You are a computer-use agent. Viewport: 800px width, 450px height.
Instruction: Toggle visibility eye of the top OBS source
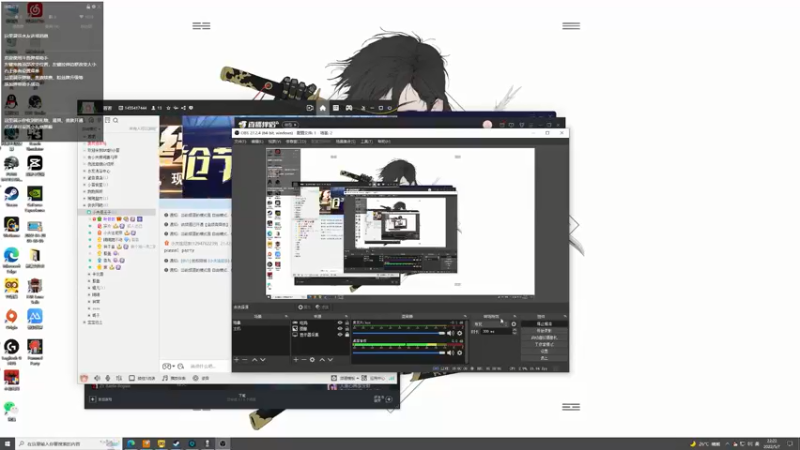point(340,322)
